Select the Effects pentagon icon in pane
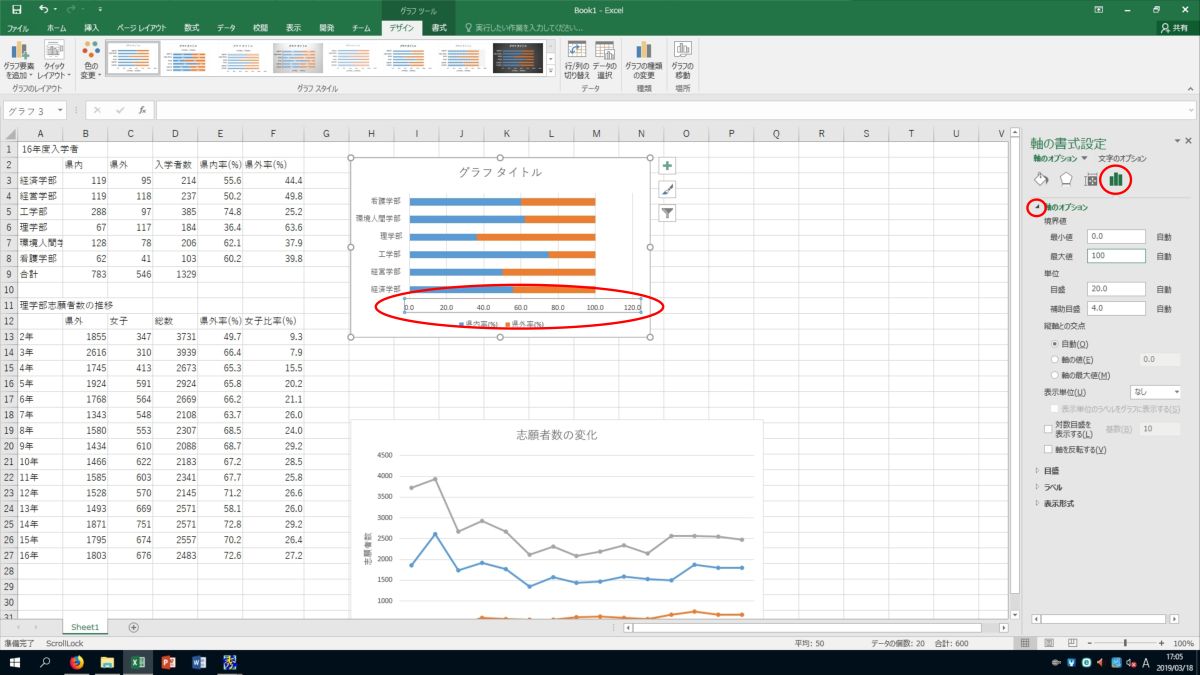The height and width of the screenshot is (675, 1200). tap(1066, 179)
